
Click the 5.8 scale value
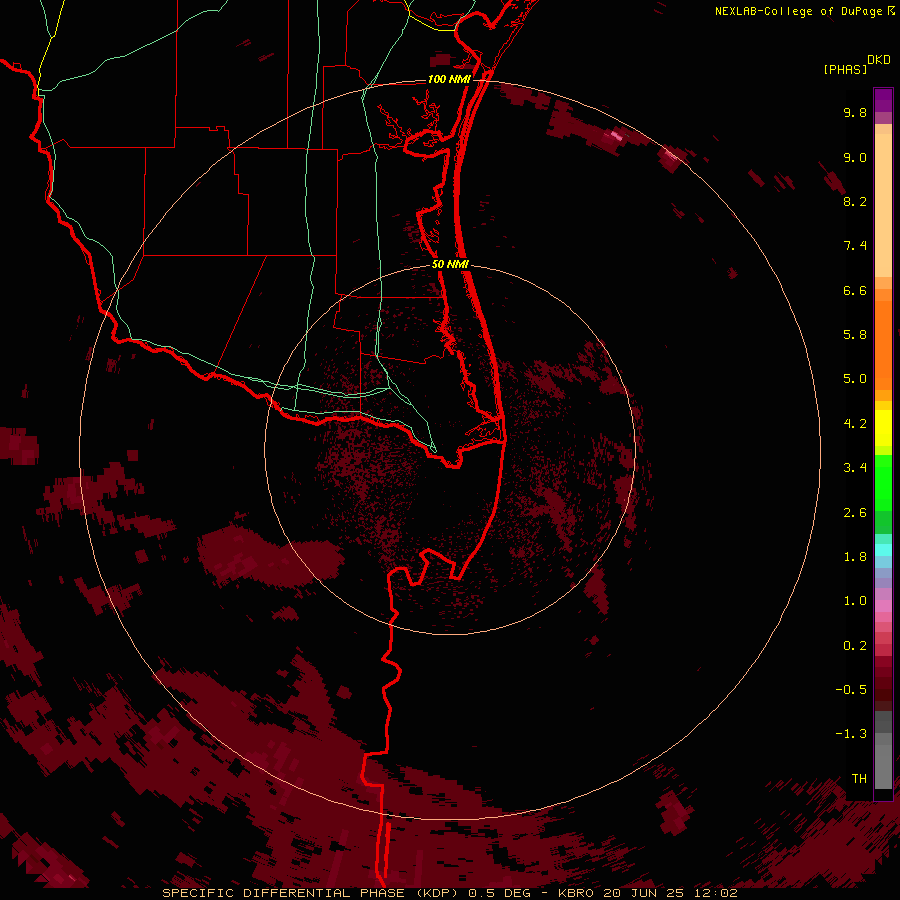click(855, 335)
